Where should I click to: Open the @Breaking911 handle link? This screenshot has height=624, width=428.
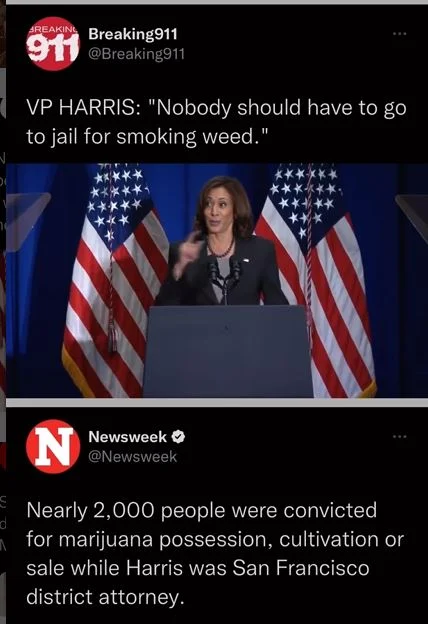137,54
